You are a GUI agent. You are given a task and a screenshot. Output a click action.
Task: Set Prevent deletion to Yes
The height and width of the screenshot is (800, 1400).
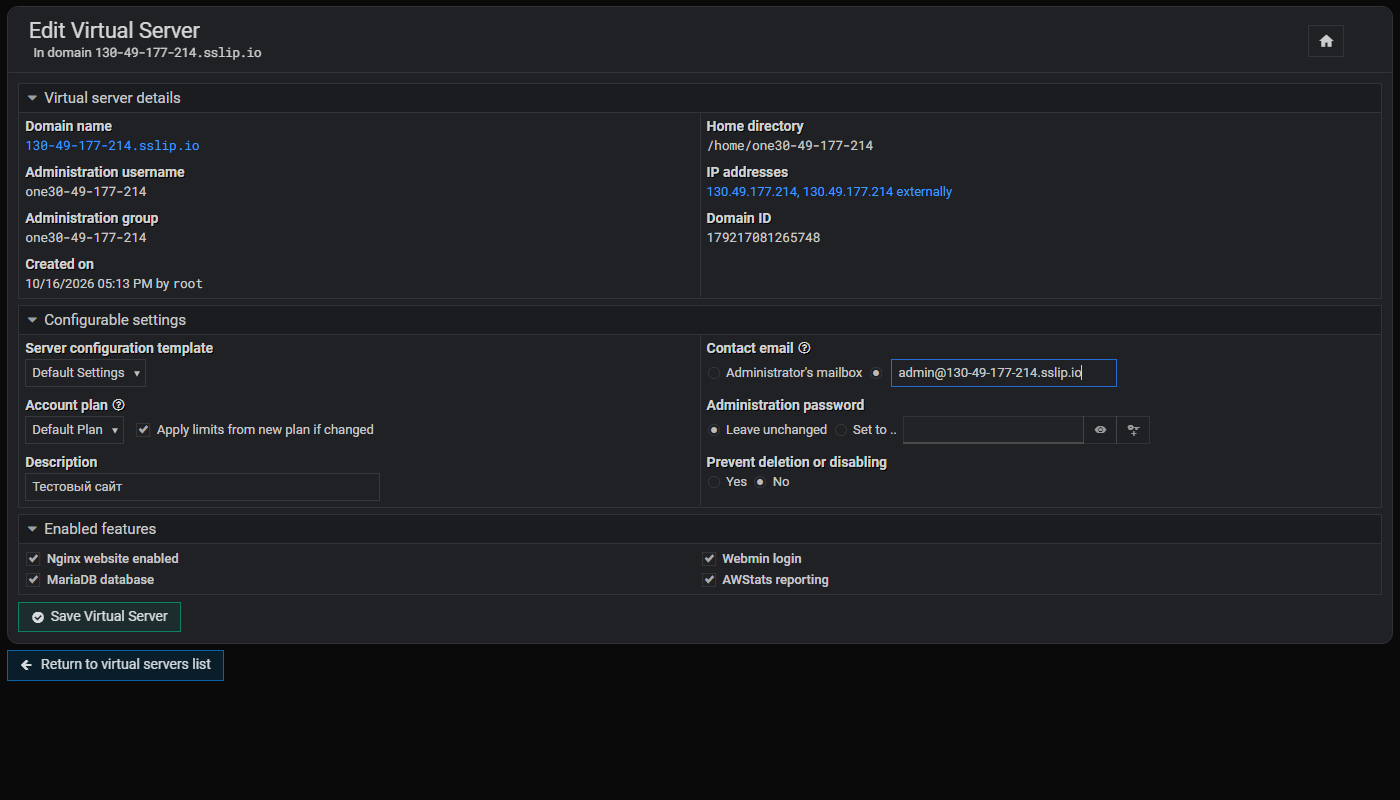coord(713,482)
